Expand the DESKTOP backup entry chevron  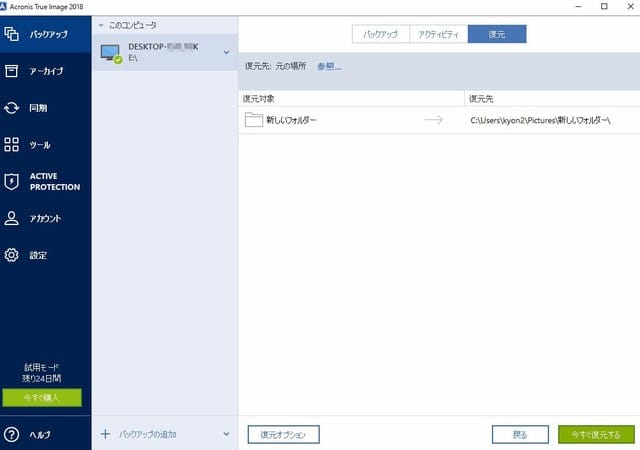(226, 52)
